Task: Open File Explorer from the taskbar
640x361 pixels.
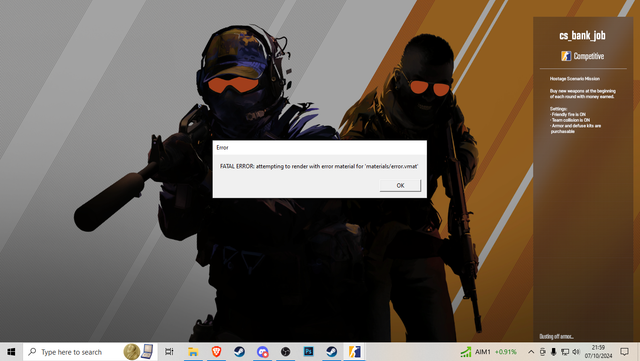Action: click(x=193, y=352)
